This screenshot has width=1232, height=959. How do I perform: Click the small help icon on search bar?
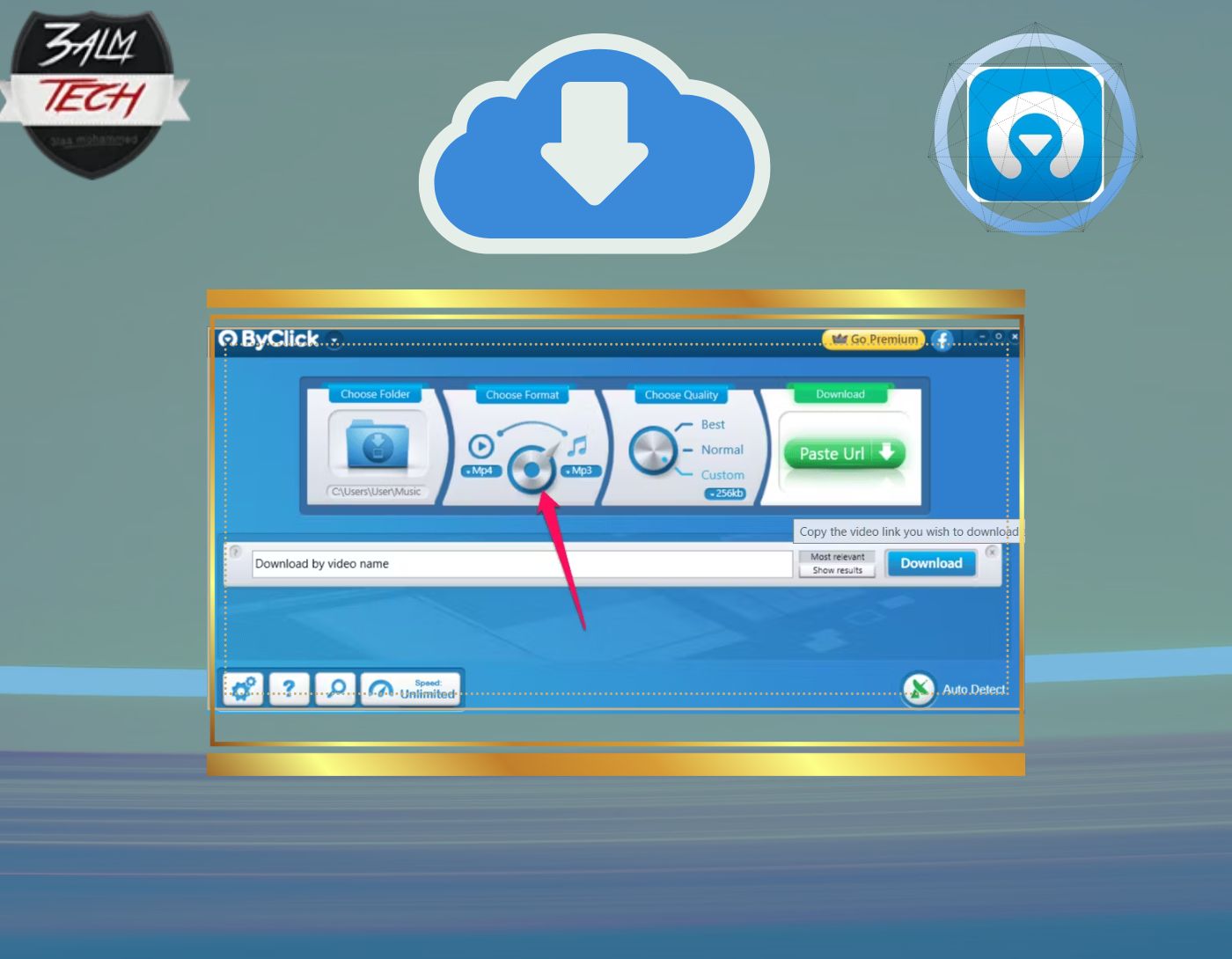coord(235,552)
